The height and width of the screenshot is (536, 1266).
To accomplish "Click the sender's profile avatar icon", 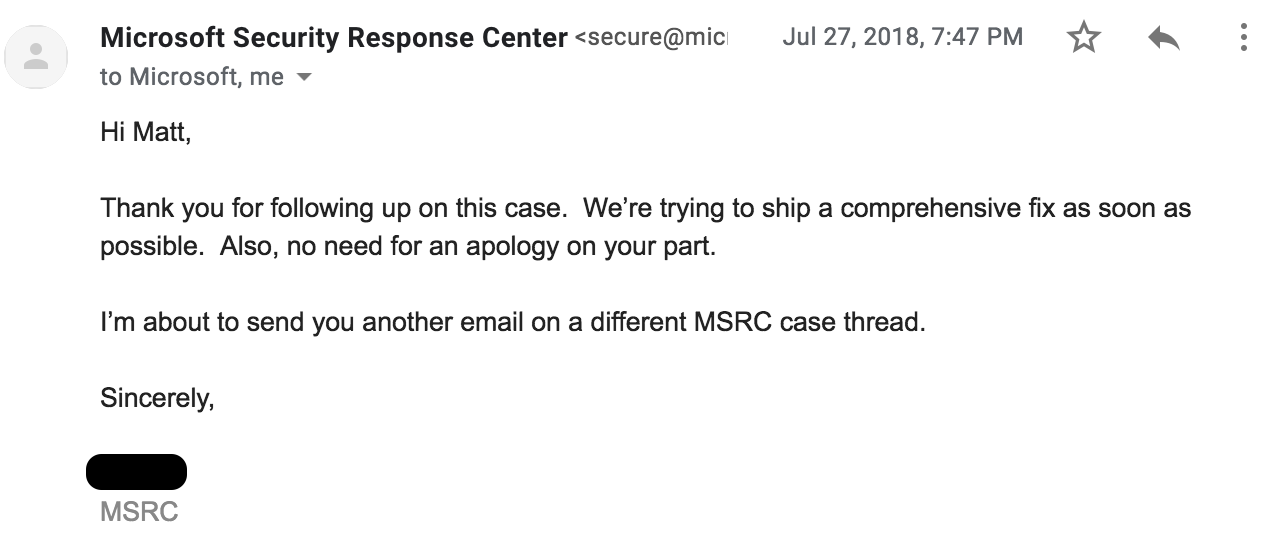I will 37,57.
